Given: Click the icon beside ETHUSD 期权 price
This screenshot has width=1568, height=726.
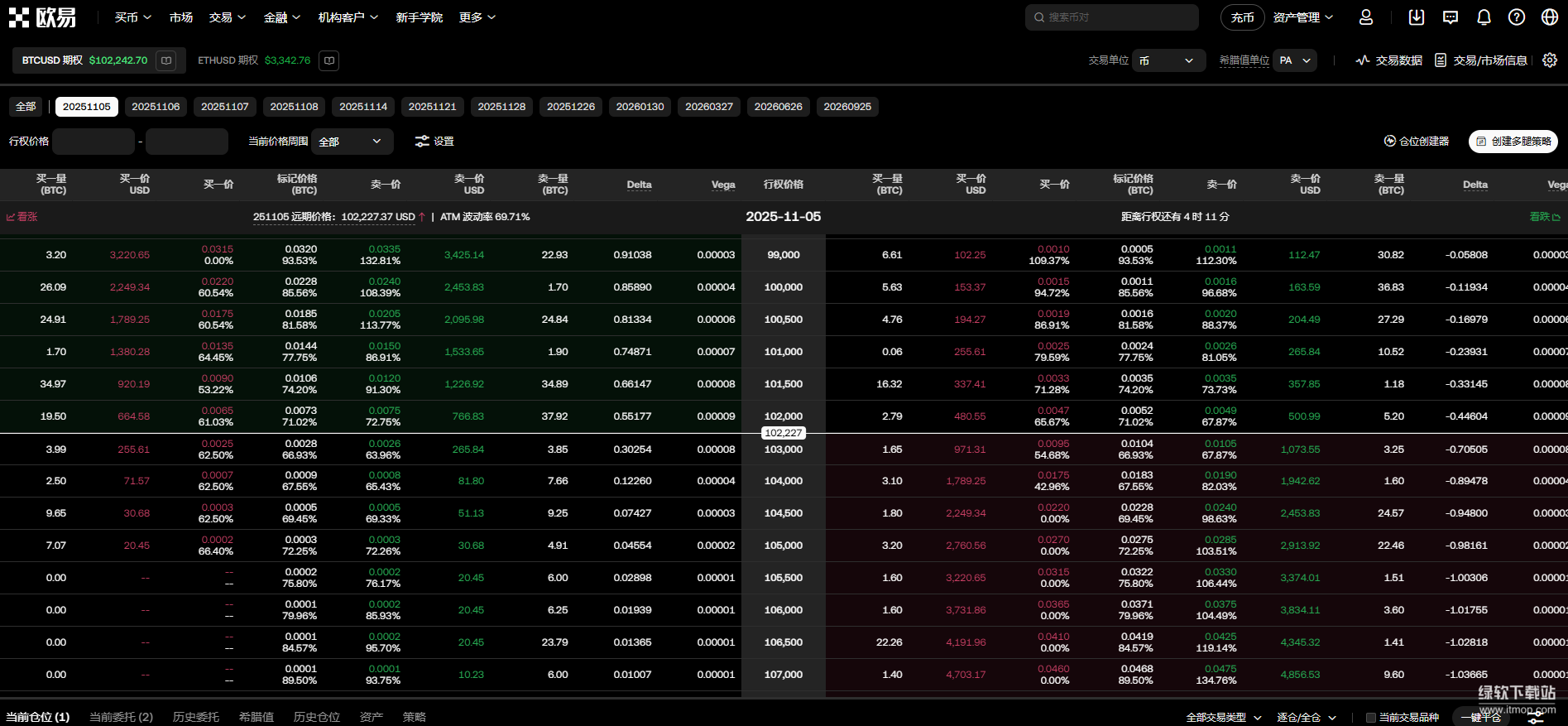Looking at the screenshot, I should (x=329, y=60).
